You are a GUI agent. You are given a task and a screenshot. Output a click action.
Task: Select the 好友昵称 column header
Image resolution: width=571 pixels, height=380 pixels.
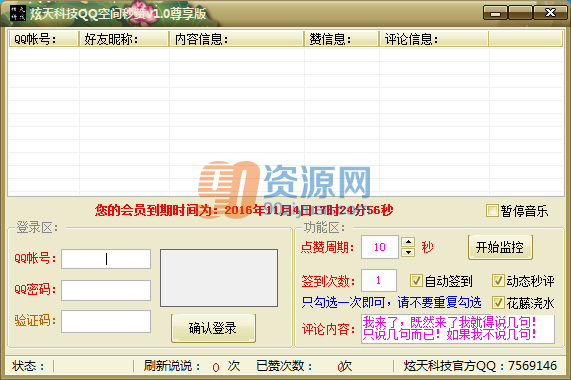(x=124, y=39)
